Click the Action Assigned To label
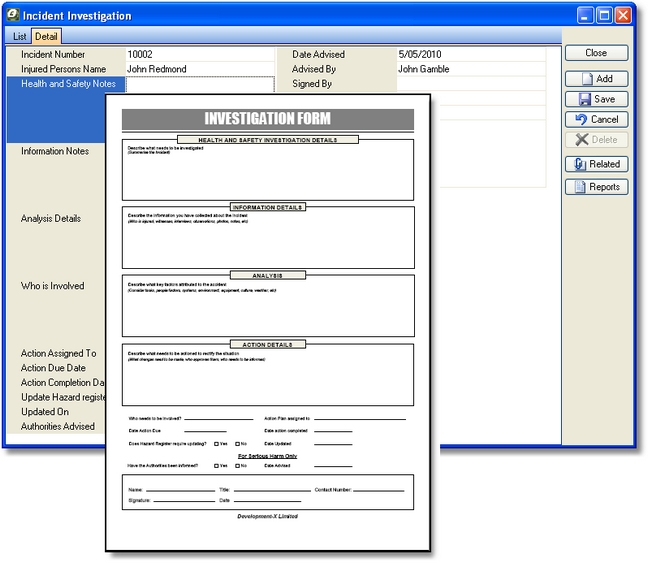The image size is (648, 563). click(x=58, y=353)
